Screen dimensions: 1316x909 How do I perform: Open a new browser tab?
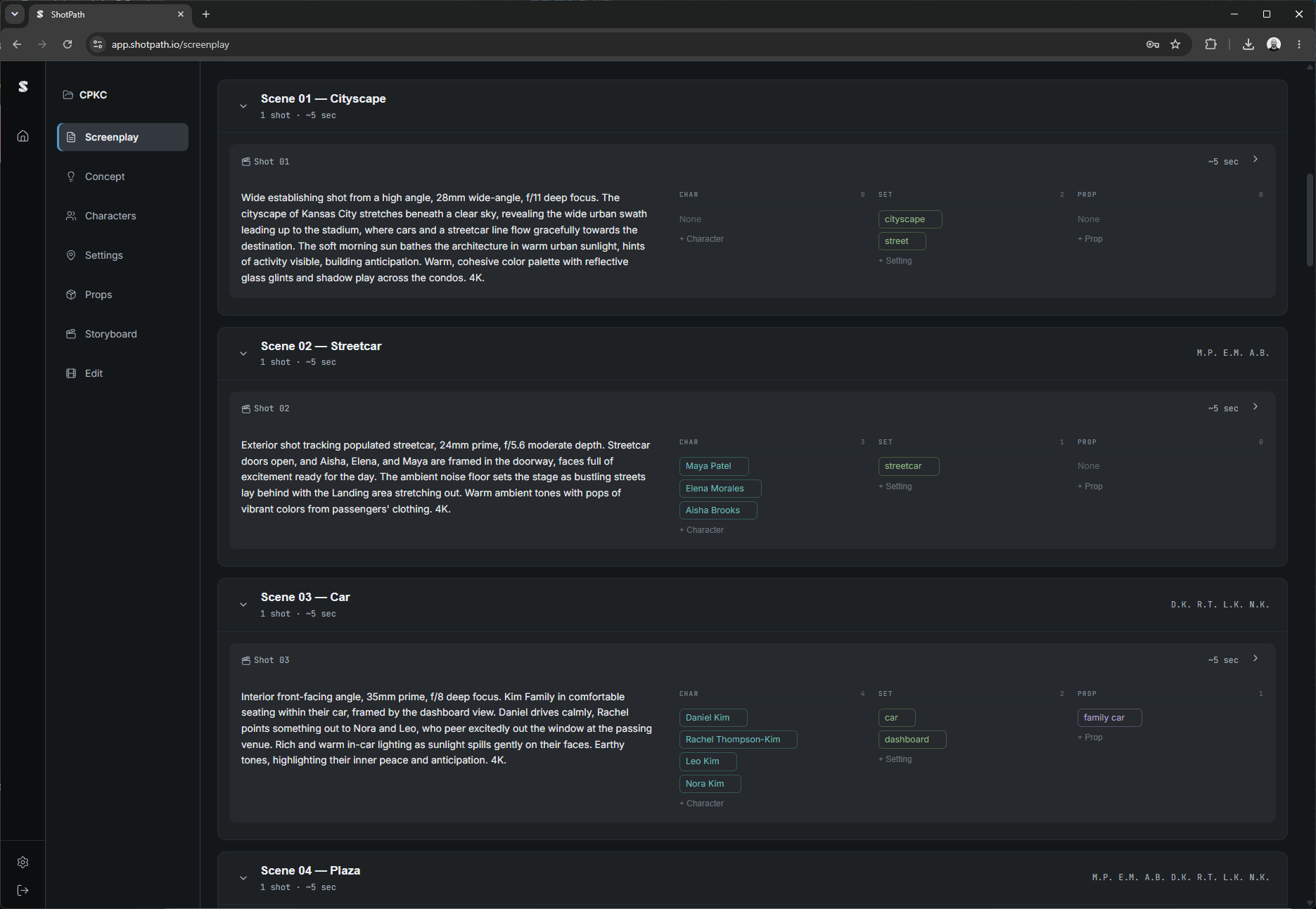point(206,14)
